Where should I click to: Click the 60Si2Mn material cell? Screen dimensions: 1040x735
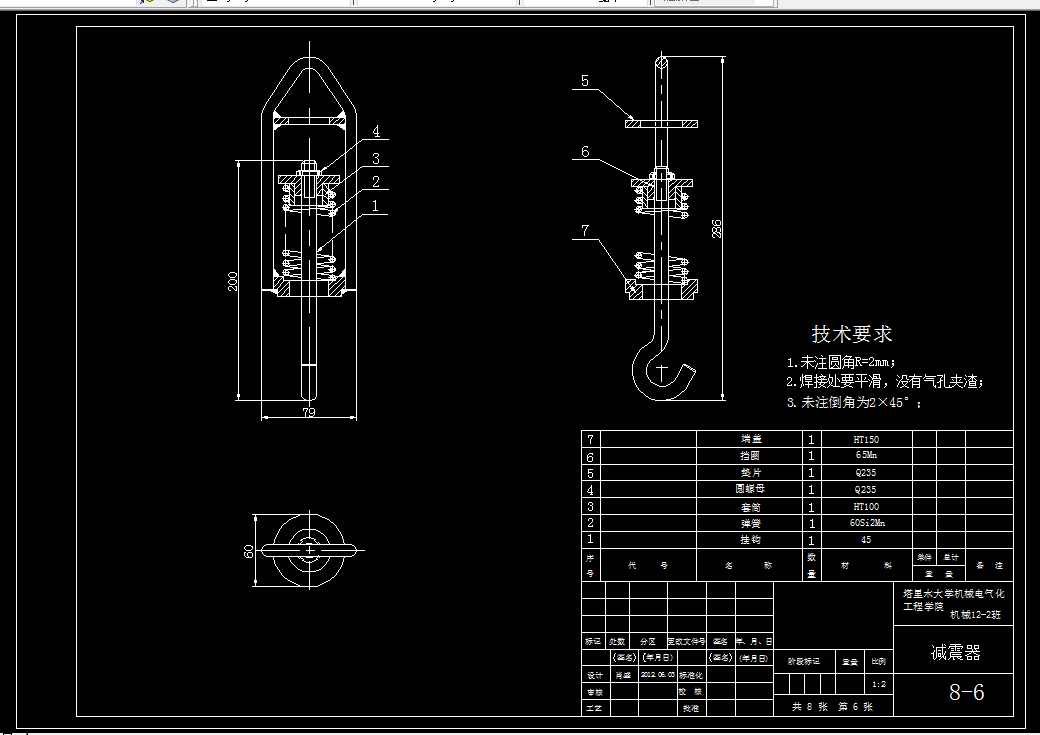click(x=867, y=523)
